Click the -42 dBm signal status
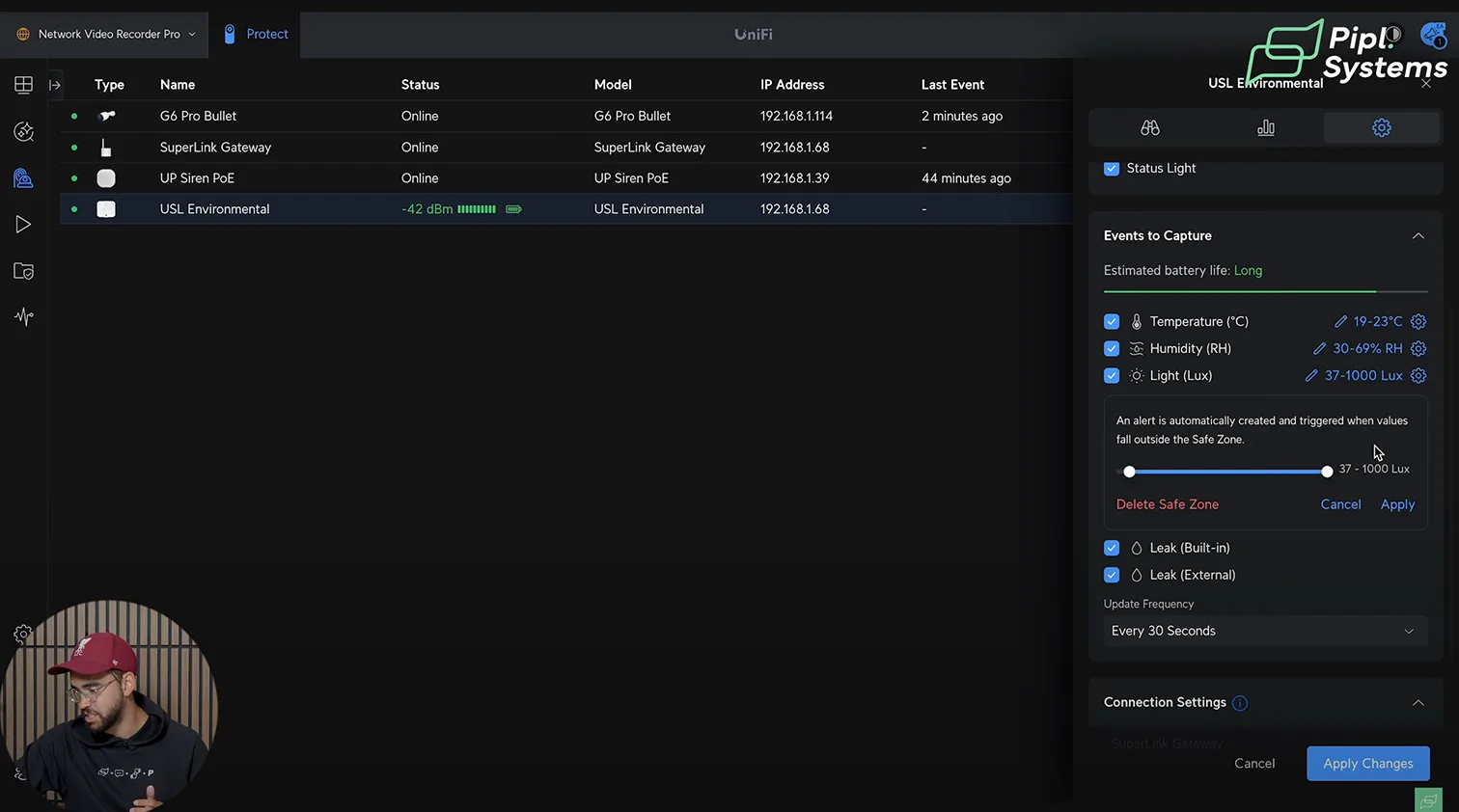The height and width of the screenshot is (812, 1459). click(x=427, y=209)
